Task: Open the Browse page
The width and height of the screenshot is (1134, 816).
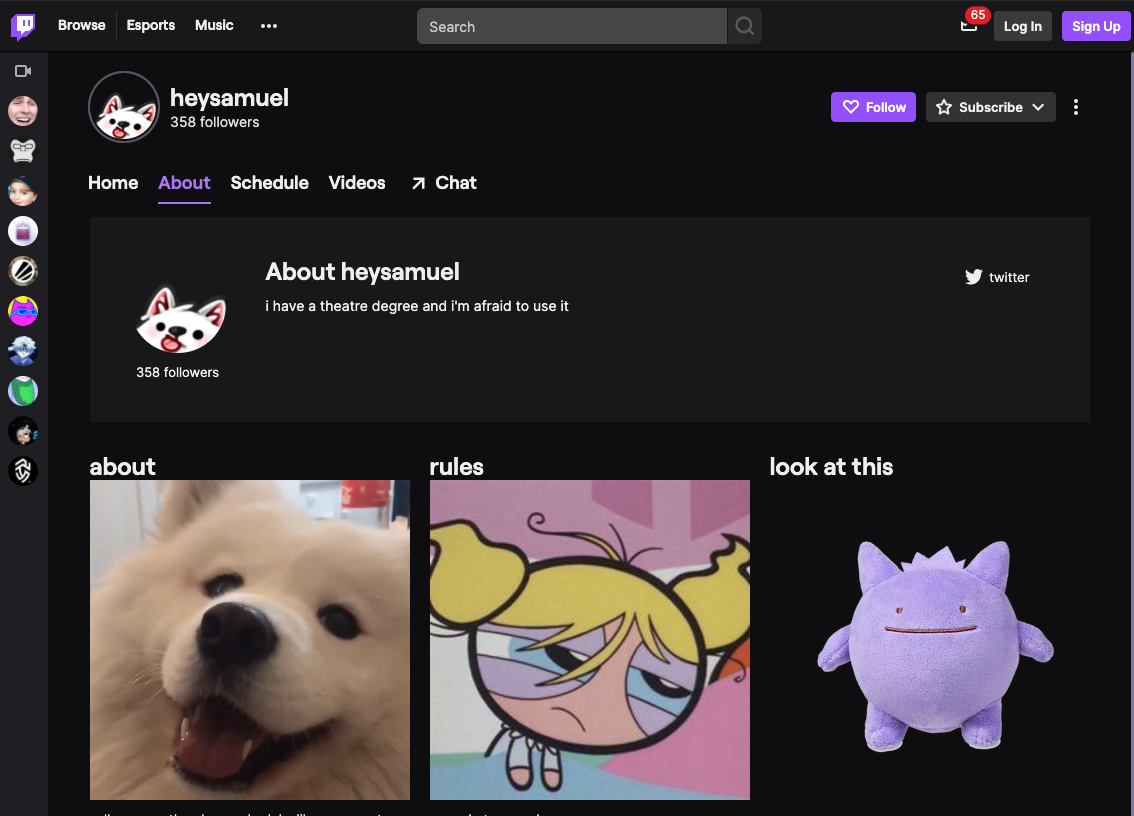Action: (x=81, y=25)
